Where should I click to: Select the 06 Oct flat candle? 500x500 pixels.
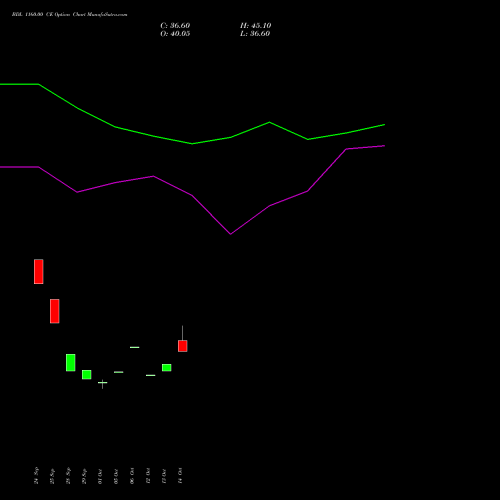(135, 347)
